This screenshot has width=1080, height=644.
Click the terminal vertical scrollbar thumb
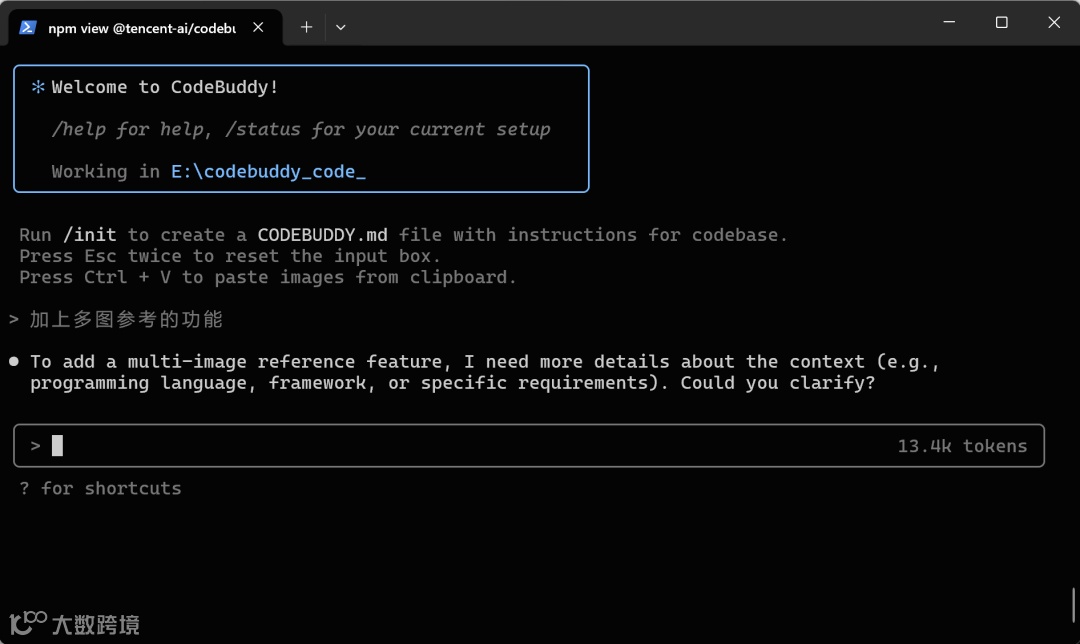pos(1073,604)
